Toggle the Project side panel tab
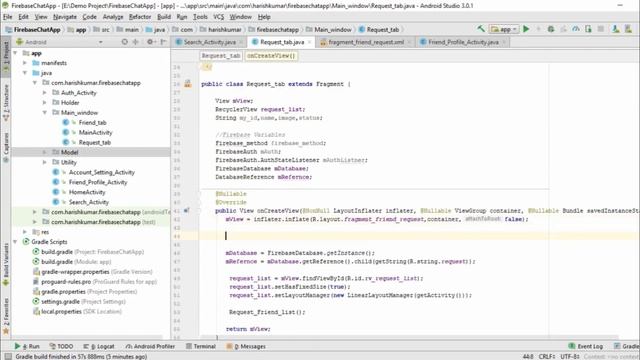 (x=6, y=56)
